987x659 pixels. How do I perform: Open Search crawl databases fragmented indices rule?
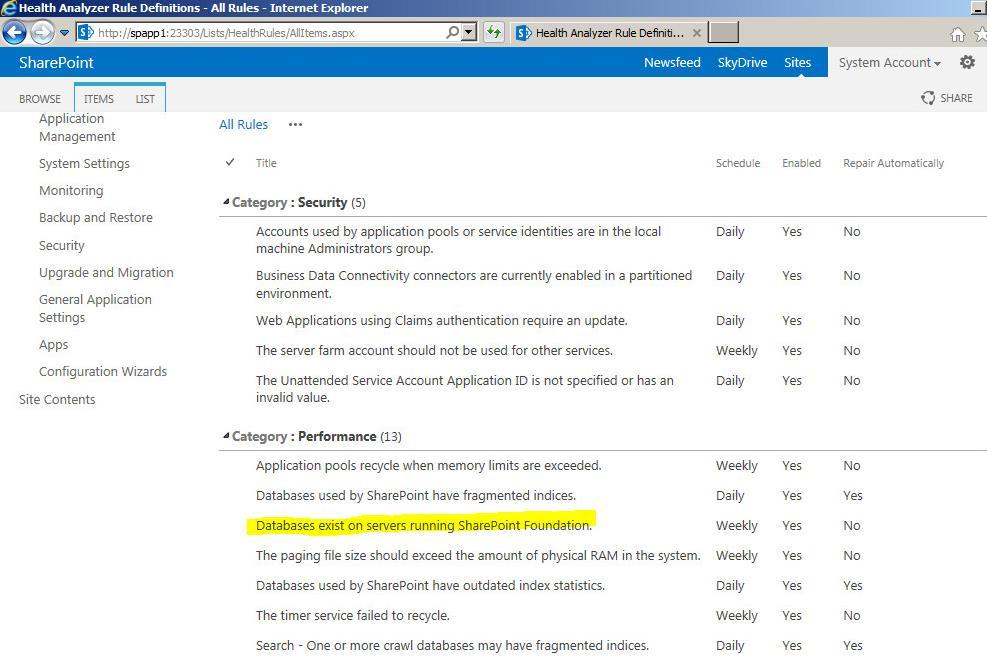[452, 646]
